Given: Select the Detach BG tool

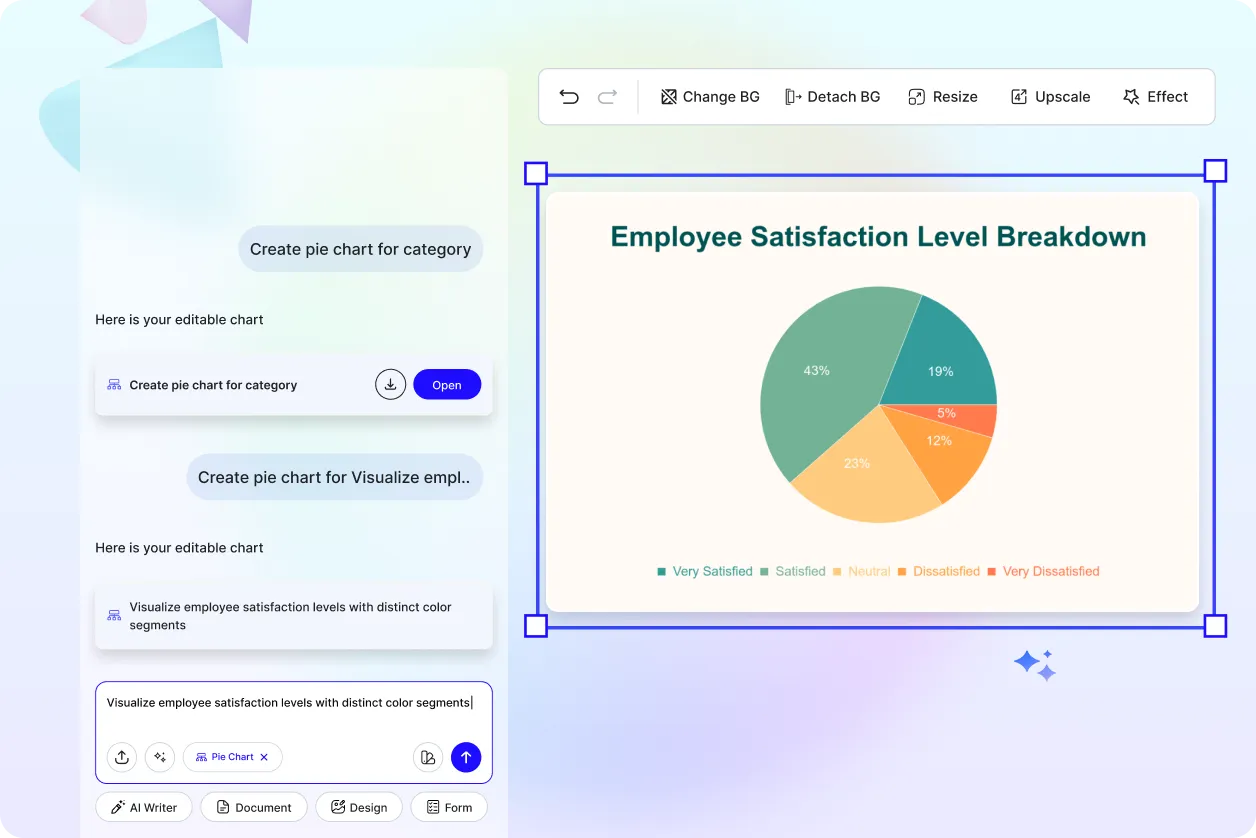Looking at the screenshot, I should pyautogui.click(x=833, y=97).
